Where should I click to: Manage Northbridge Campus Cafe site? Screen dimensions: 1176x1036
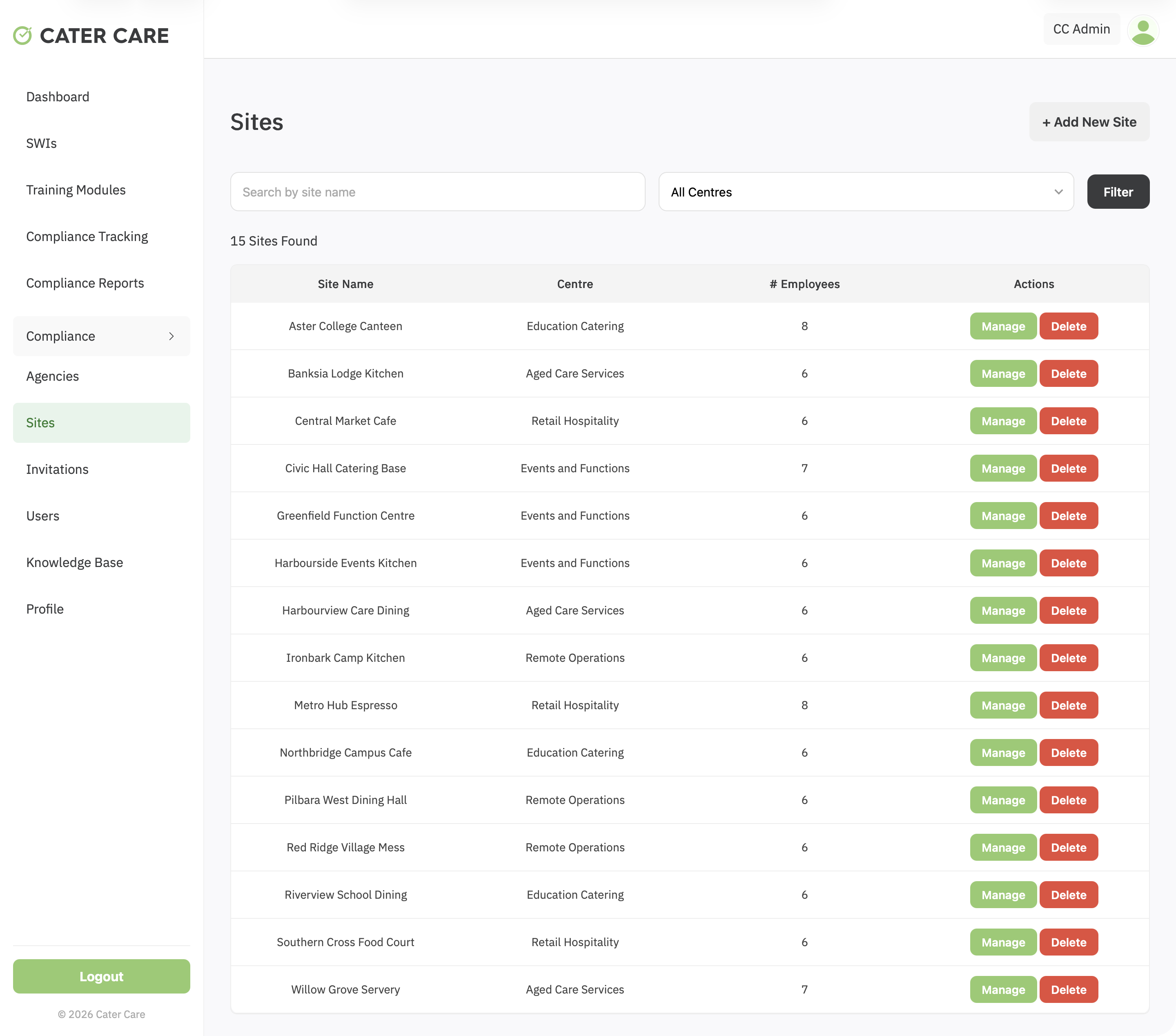coord(1003,753)
